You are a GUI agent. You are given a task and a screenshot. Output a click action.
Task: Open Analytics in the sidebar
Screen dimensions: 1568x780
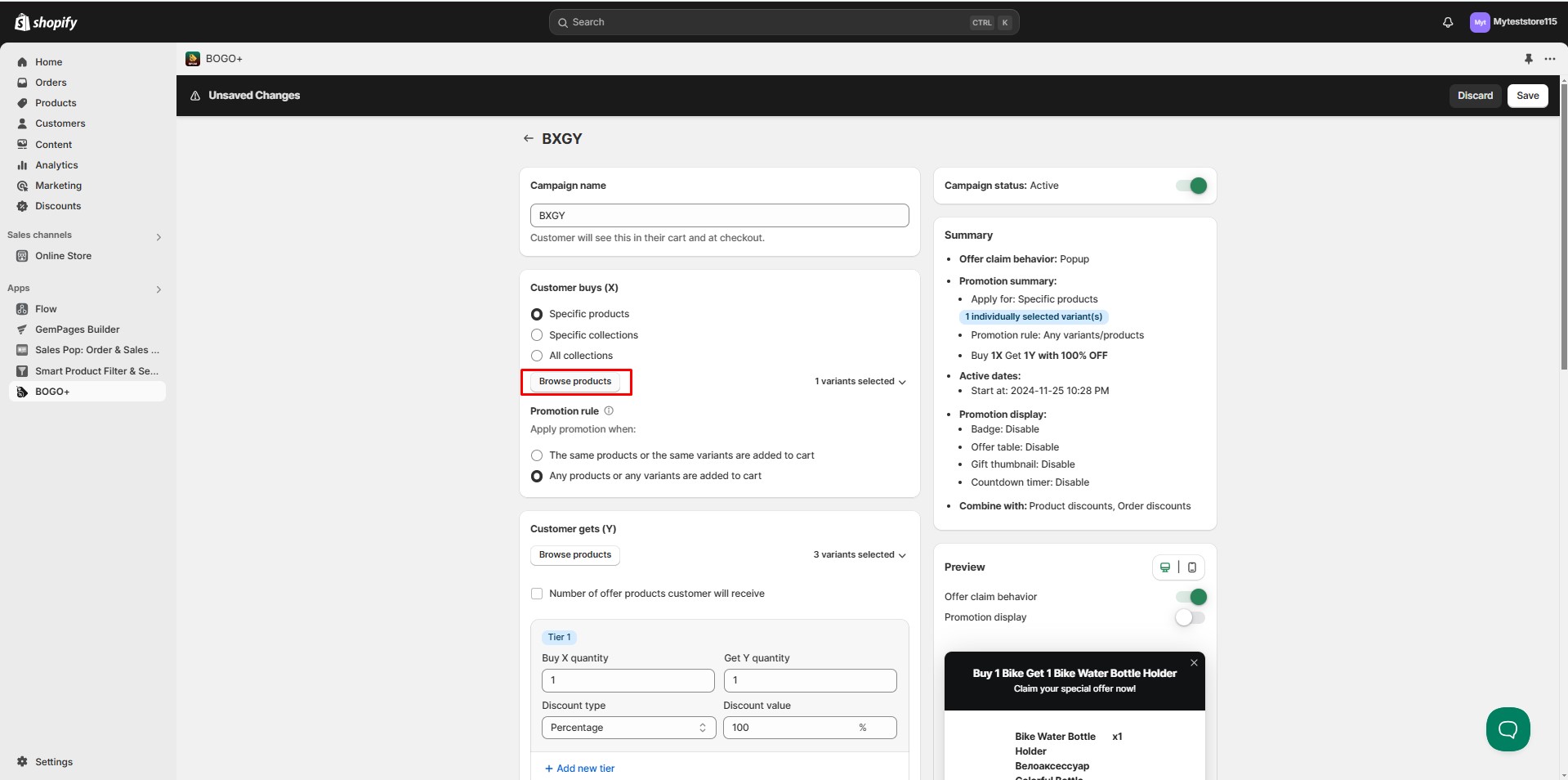pos(56,165)
